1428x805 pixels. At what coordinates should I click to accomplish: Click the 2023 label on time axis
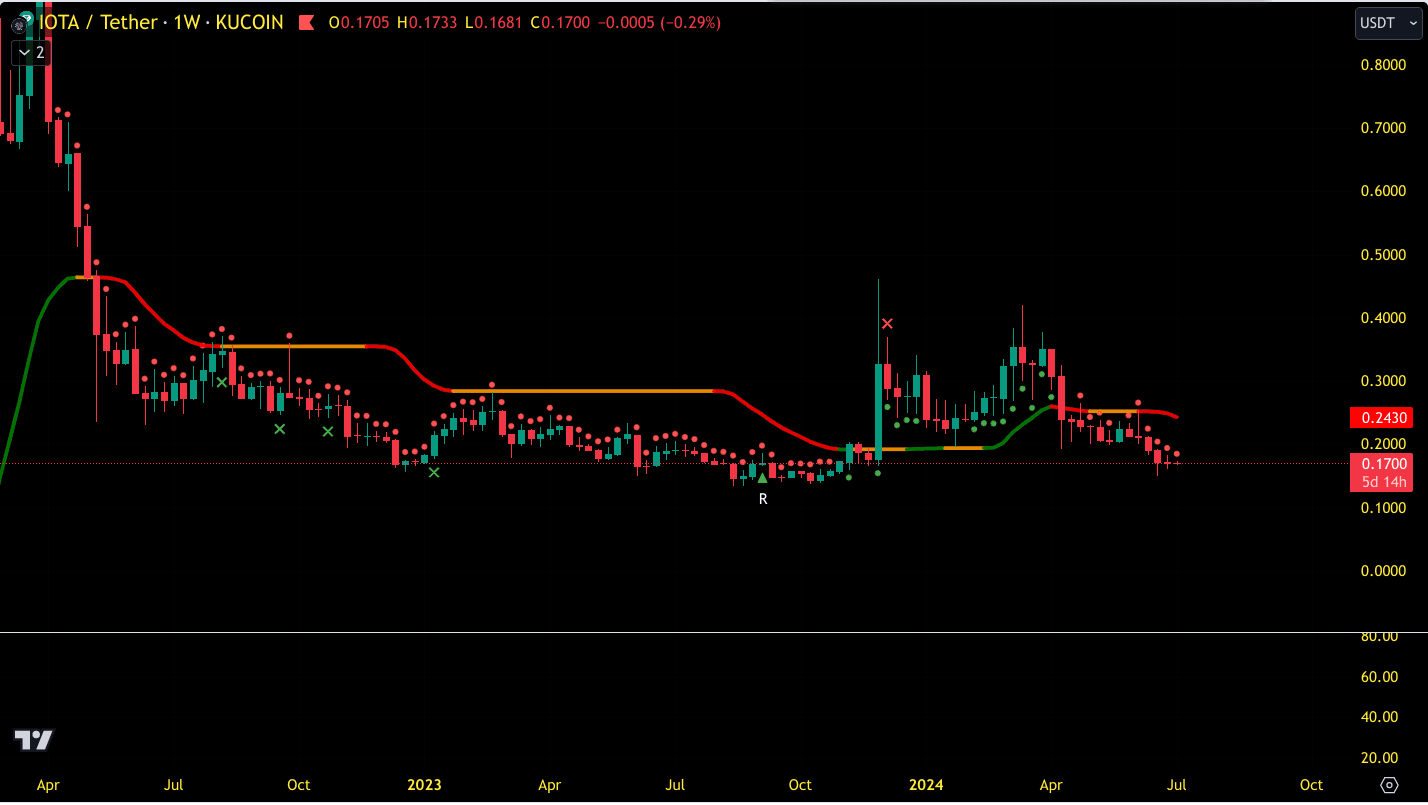pyautogui.click(x=424, y=785)
